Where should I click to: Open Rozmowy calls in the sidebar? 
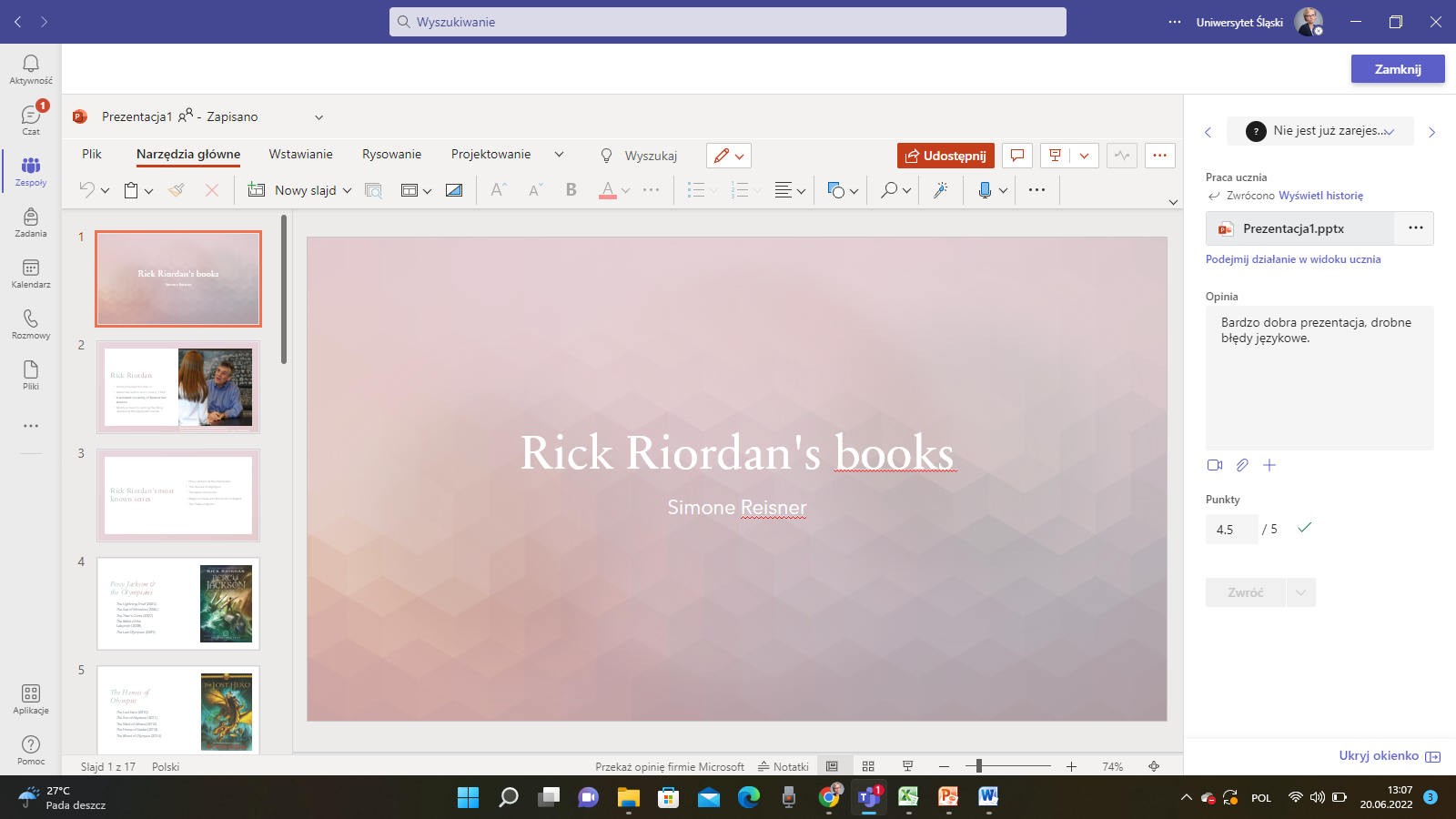pos(31,323)
